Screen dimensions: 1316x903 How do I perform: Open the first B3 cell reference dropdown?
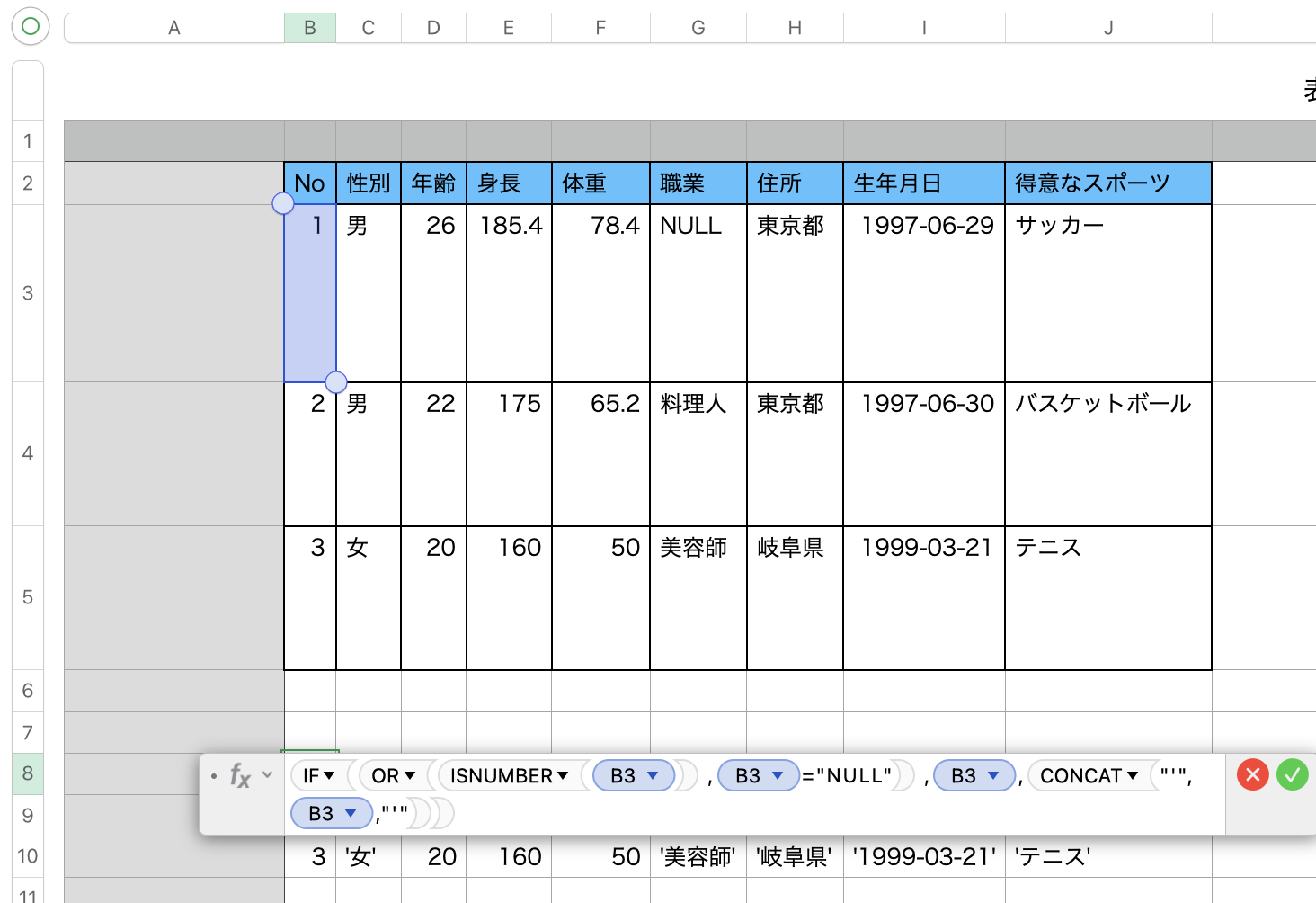point(633,775)
